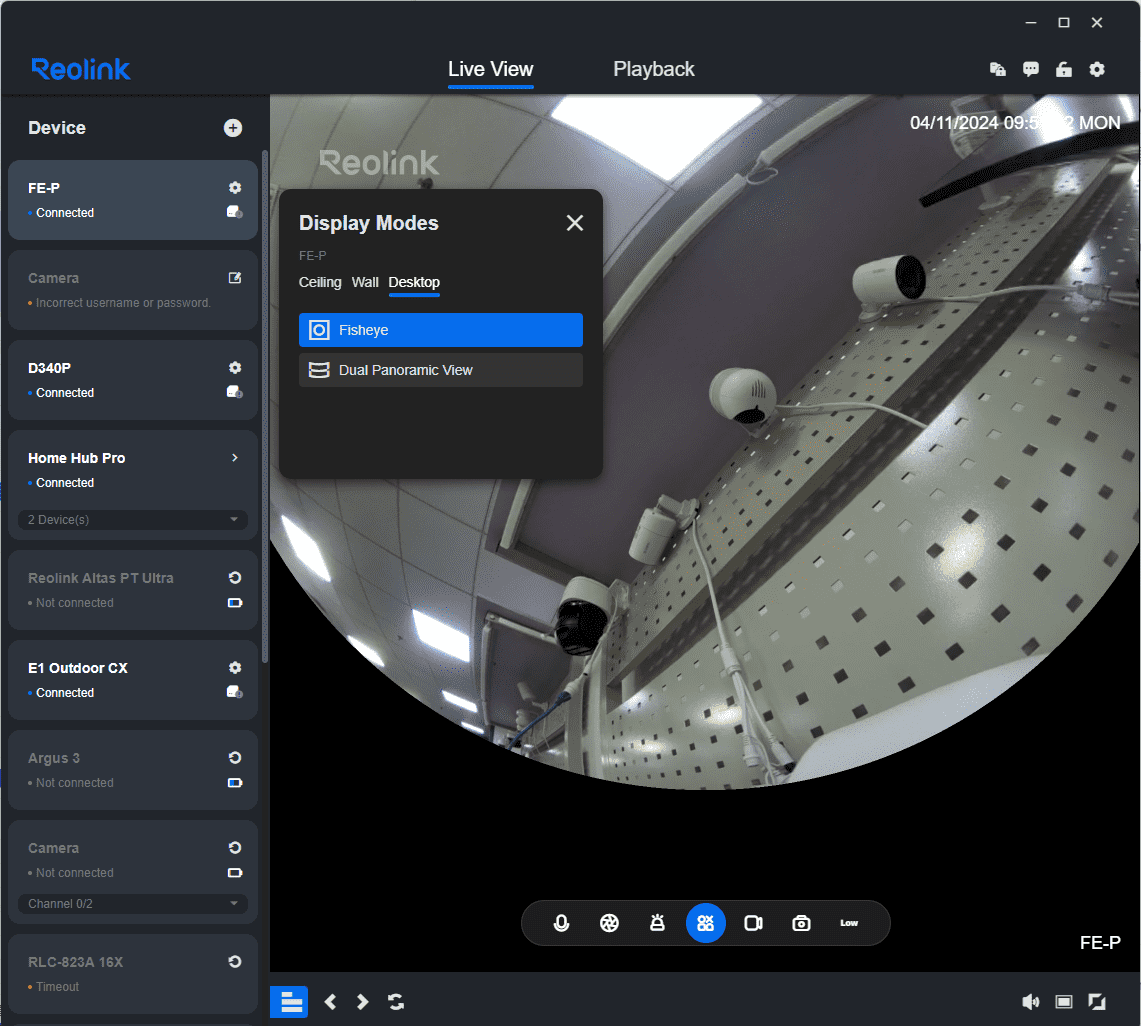
Task: Open the Low stream quality selector
Action: tap(849, 923)
